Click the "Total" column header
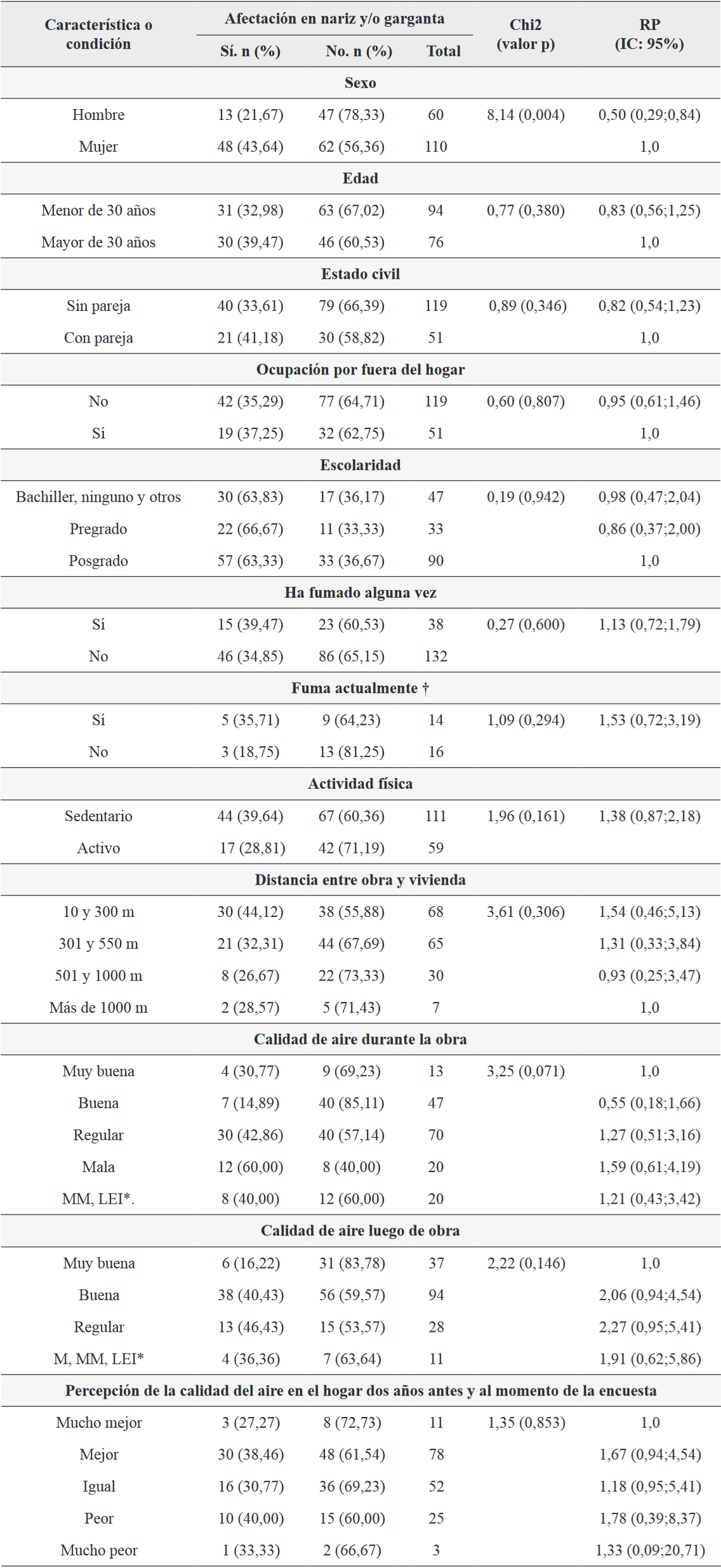 (x=443, y=51)
